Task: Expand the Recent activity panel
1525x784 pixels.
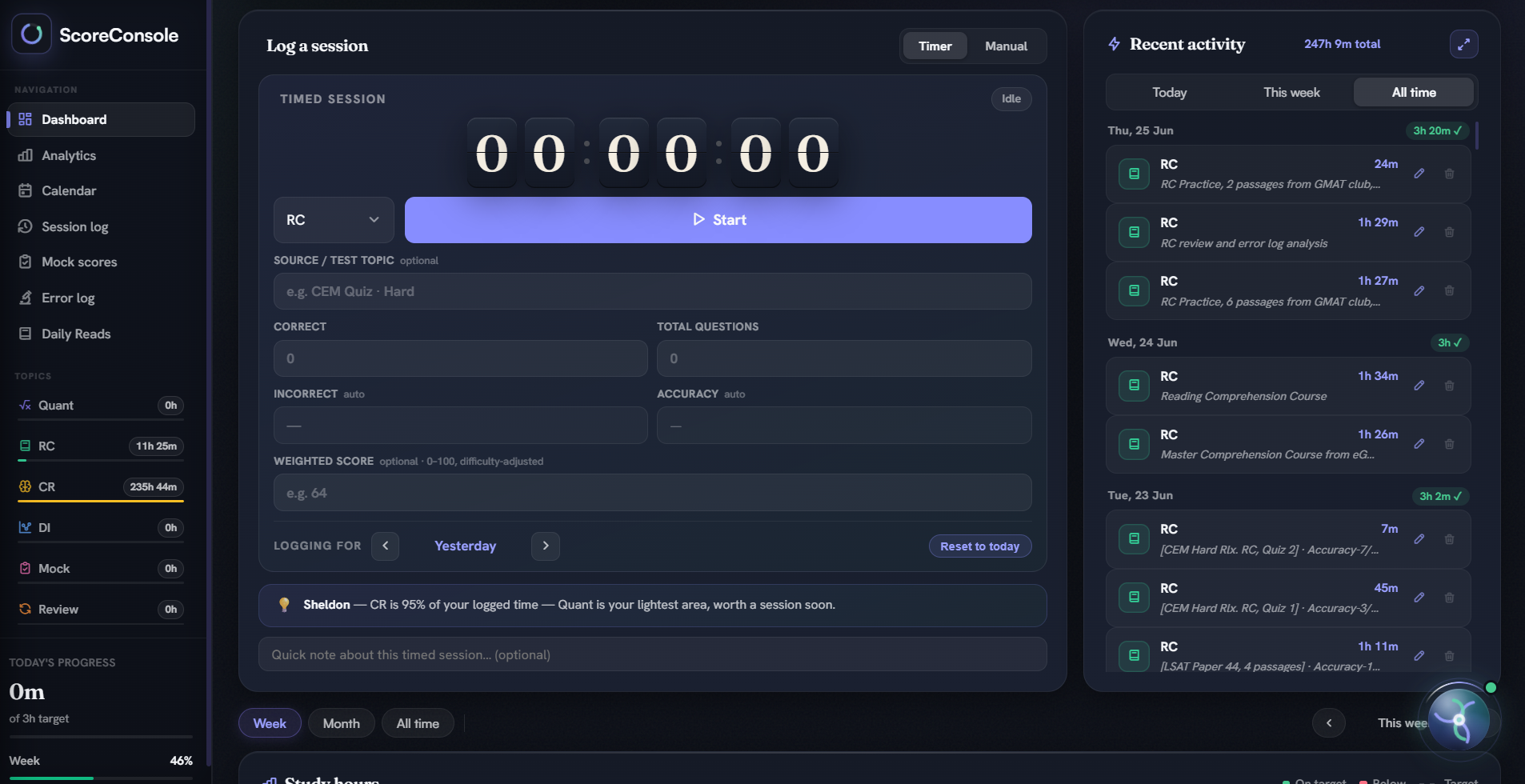Action: [x=1463, y=45]
